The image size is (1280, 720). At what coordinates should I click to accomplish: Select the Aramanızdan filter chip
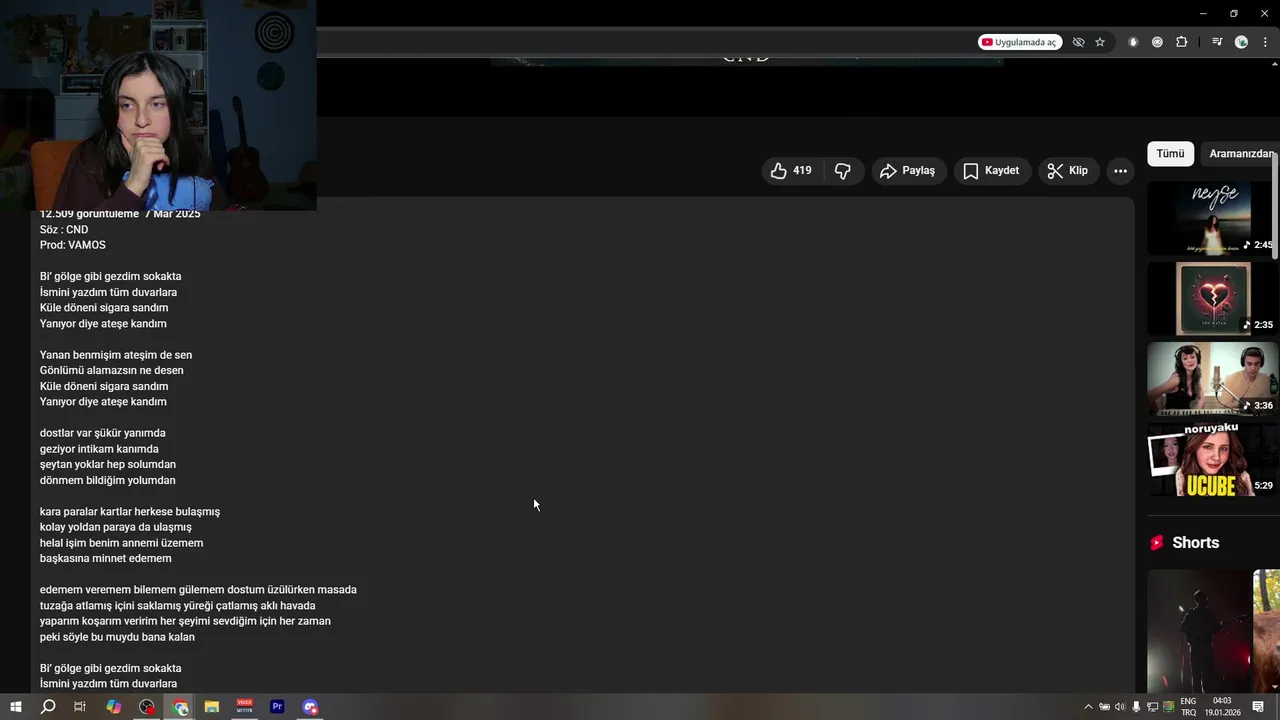(x=1240, y=154)
